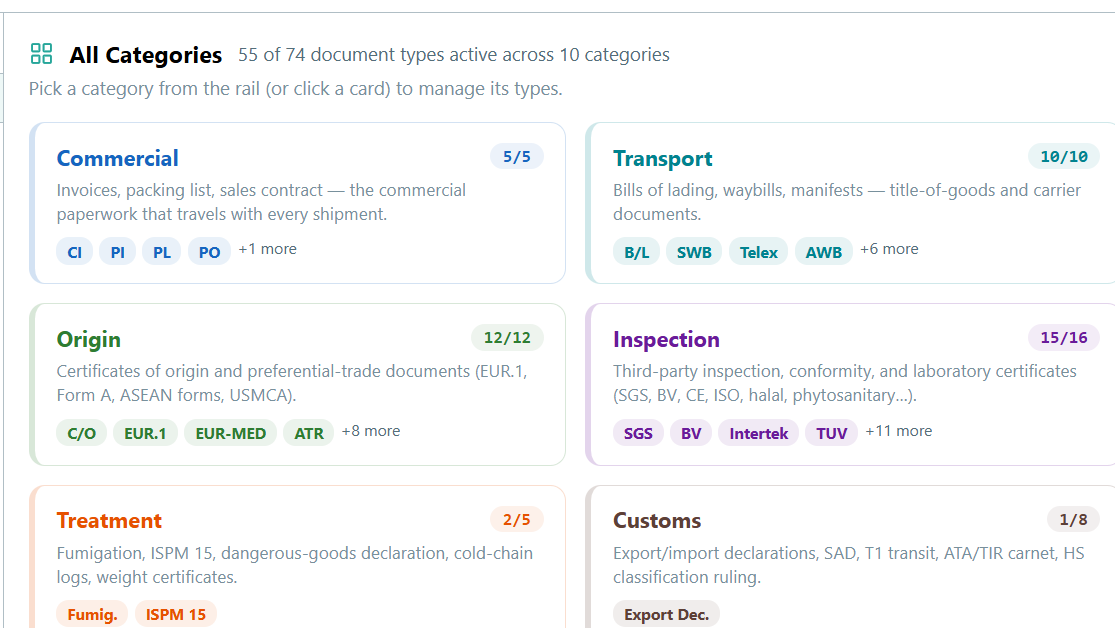The height and width of the screenshot is (628, 1115).
Task: Open the Inspection category card title
Action: click(x=666, y=339)
